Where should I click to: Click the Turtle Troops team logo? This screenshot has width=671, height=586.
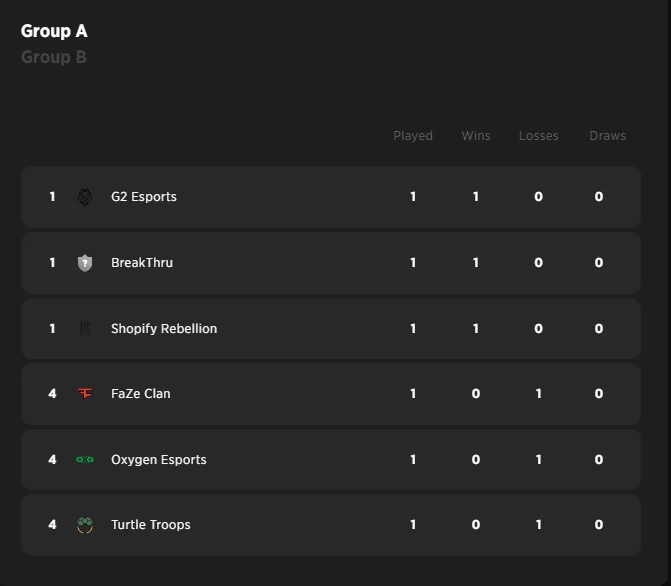click(x=85, y=525)
